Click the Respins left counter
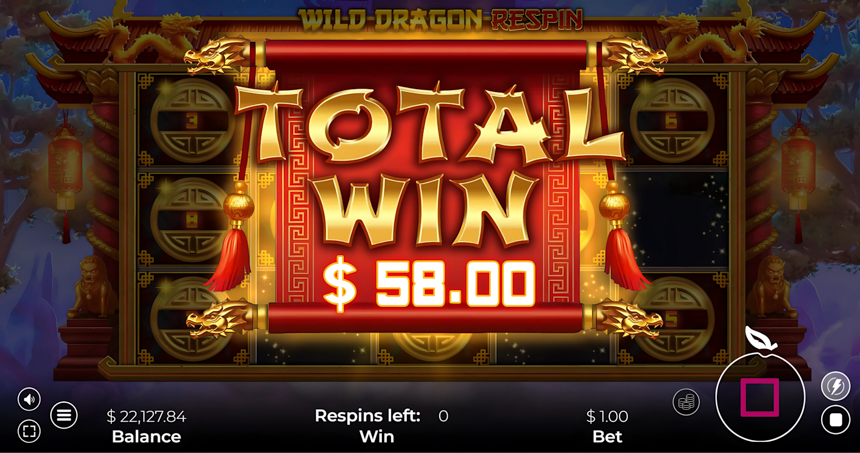 pyautogui.click(x=382, y=416)
